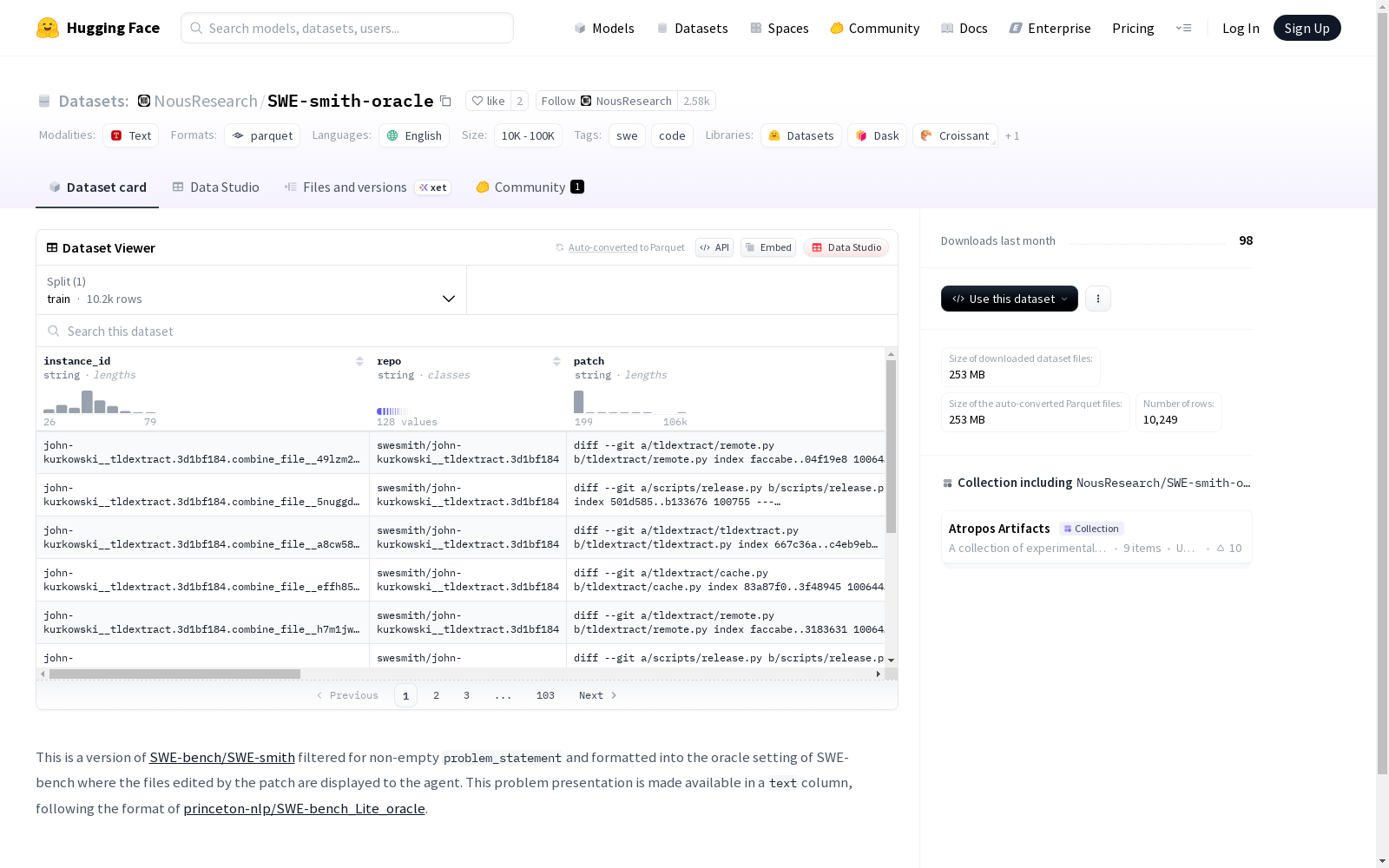
Task: Click the instance_id lengths histogram
Action: tap(100, 402)
